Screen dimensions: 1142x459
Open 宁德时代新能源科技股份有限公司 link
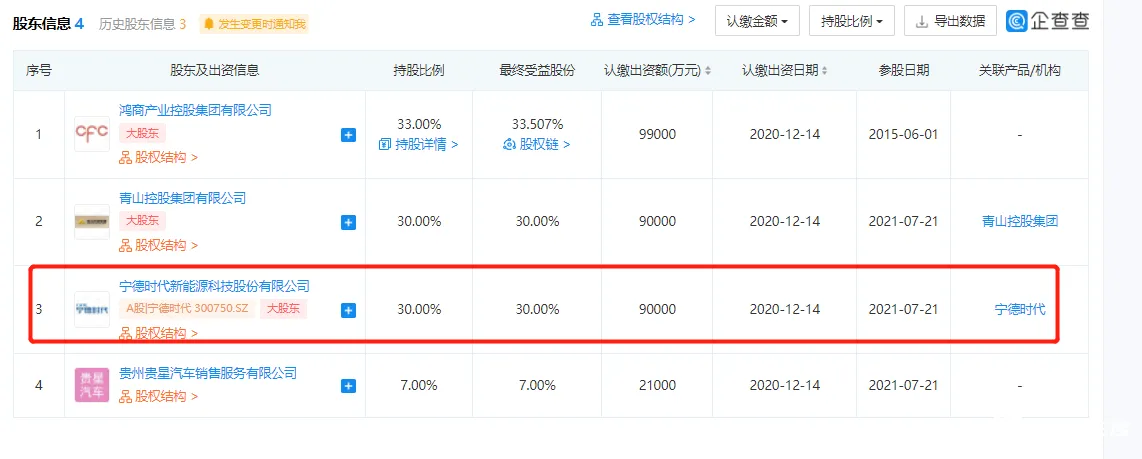[x=214, y=286]
